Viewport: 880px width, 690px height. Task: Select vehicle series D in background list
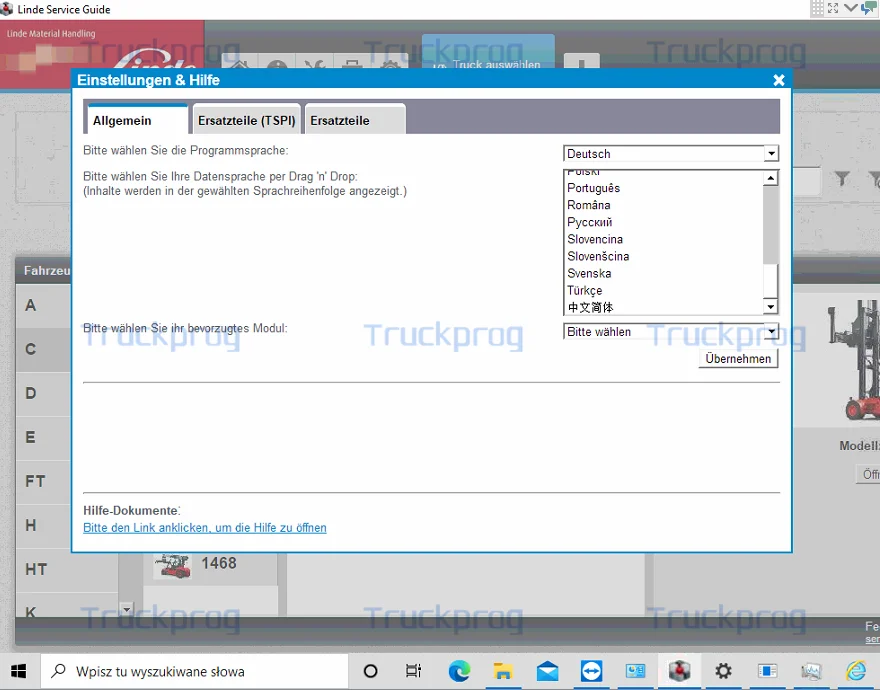43,394
